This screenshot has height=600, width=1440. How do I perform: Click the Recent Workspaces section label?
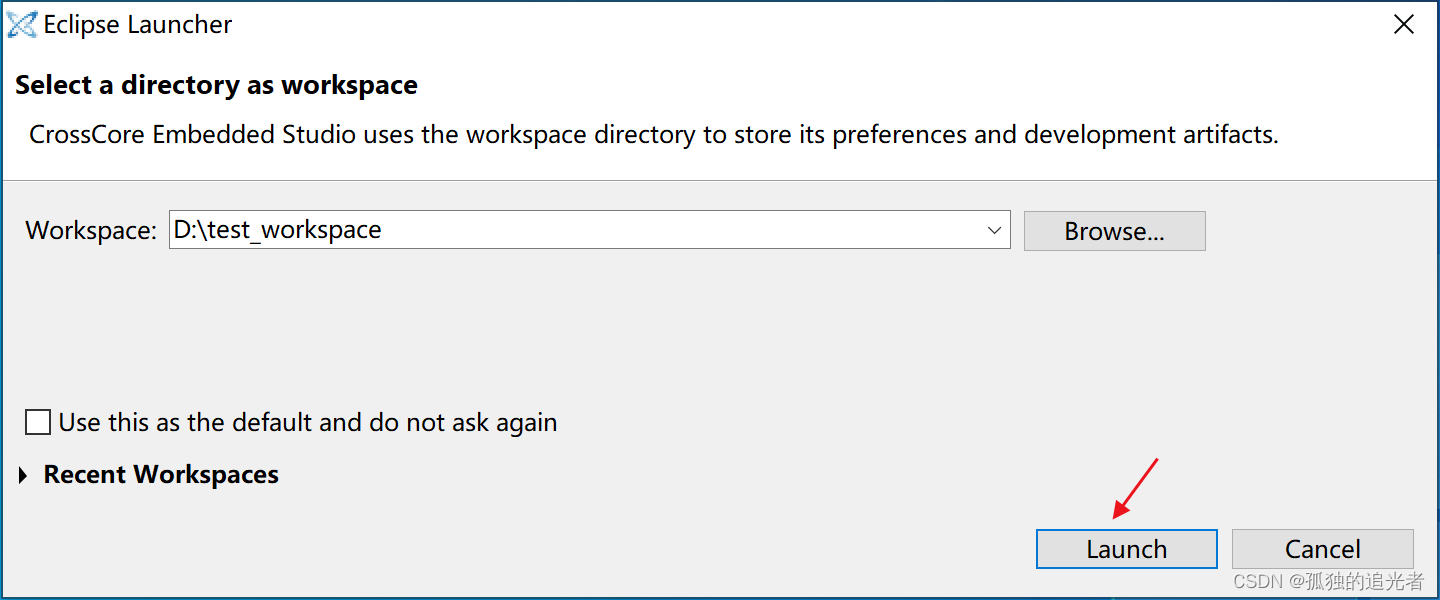click(x=161, y=475)
